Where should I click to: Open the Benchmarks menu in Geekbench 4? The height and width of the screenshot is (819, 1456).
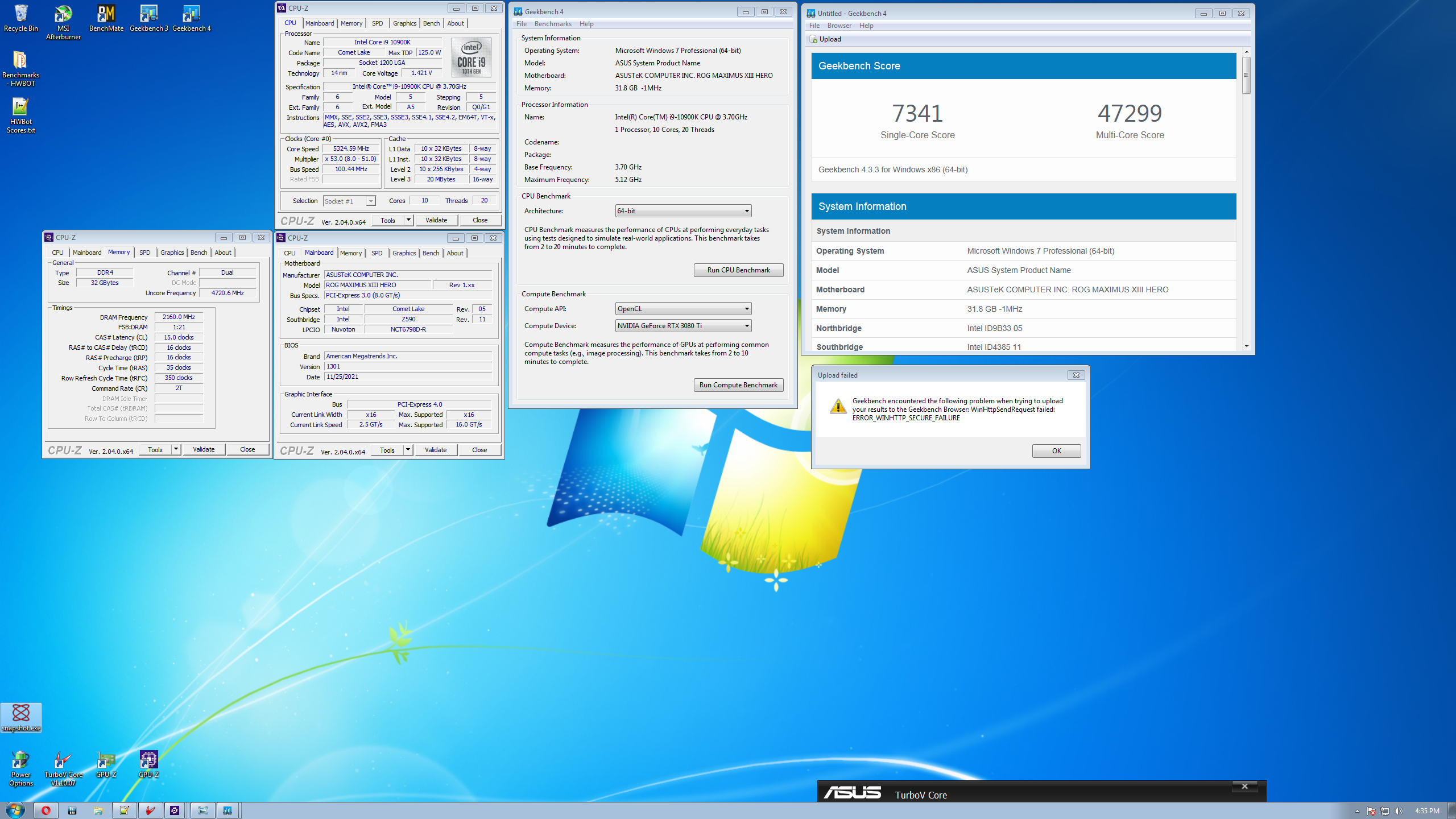click(553, 24)
